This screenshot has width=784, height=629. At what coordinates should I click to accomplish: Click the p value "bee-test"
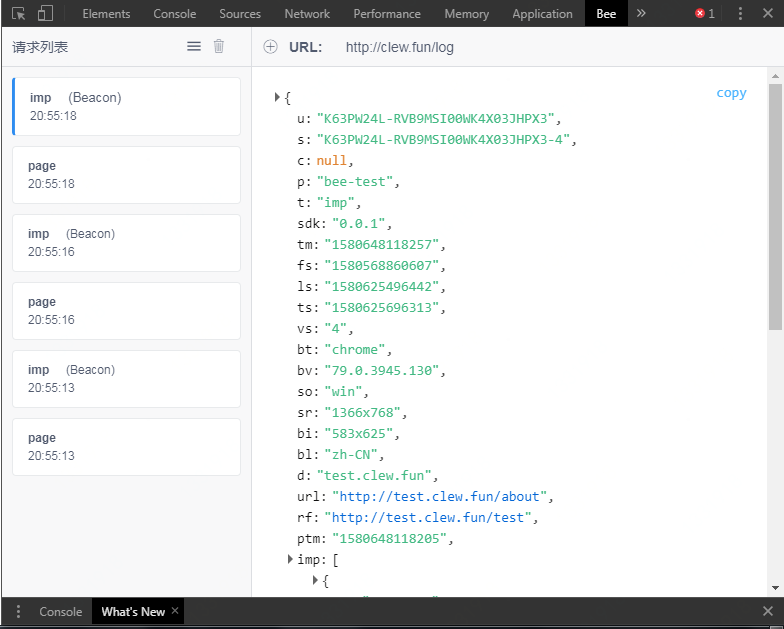(x=355, y=182)
